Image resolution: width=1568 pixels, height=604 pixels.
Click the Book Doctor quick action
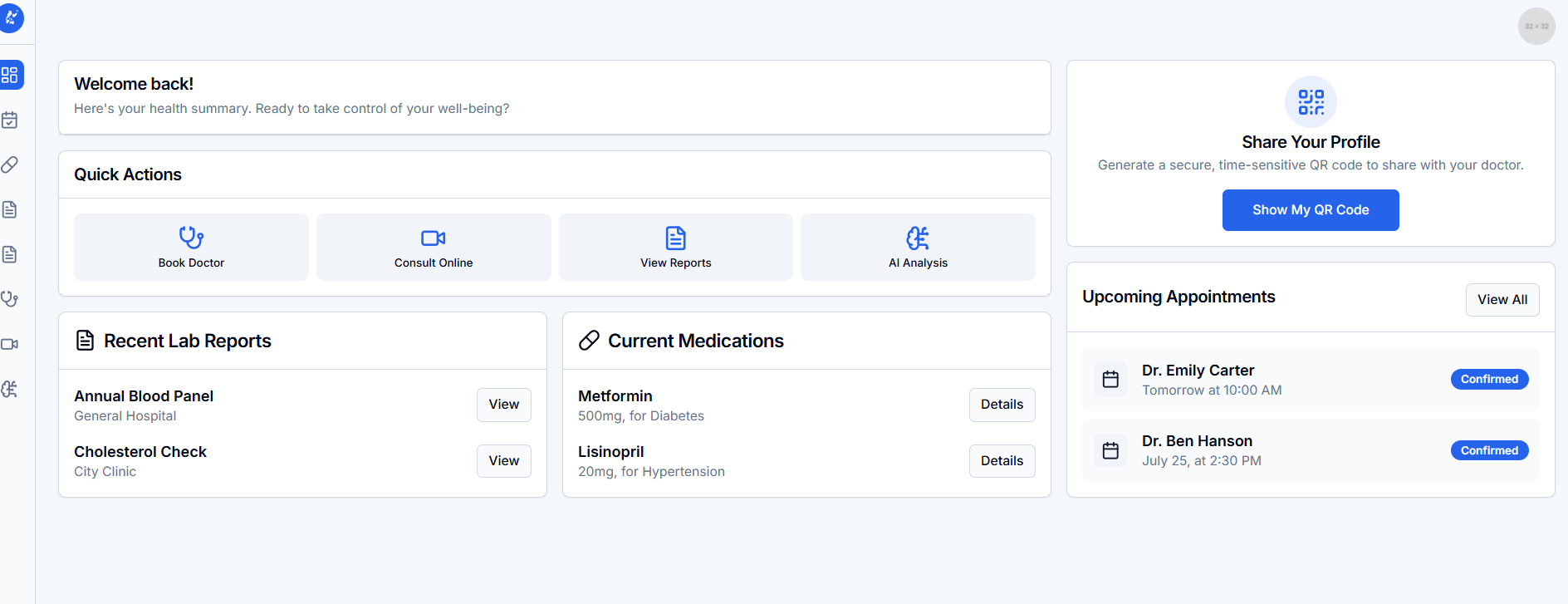191,247
